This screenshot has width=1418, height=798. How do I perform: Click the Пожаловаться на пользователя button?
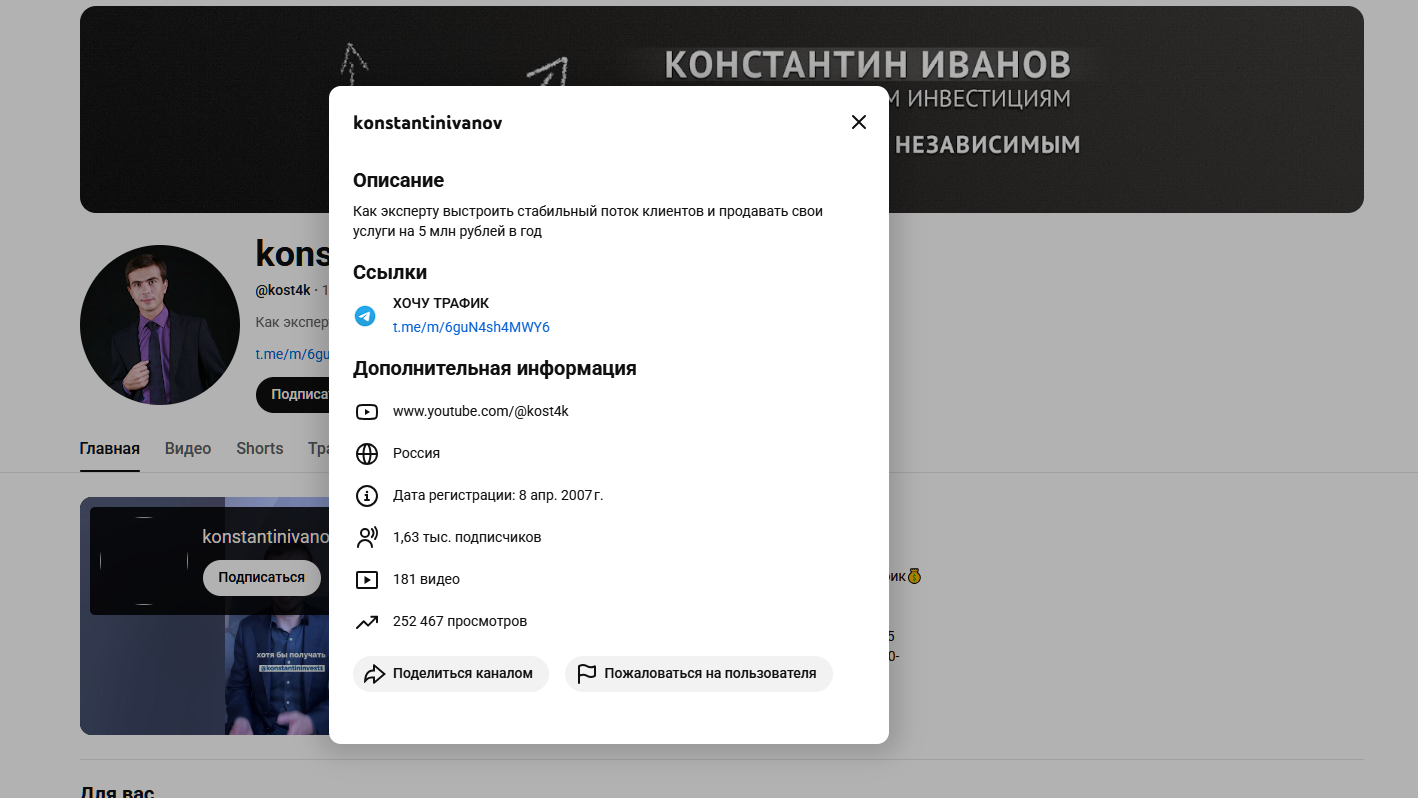699,674
